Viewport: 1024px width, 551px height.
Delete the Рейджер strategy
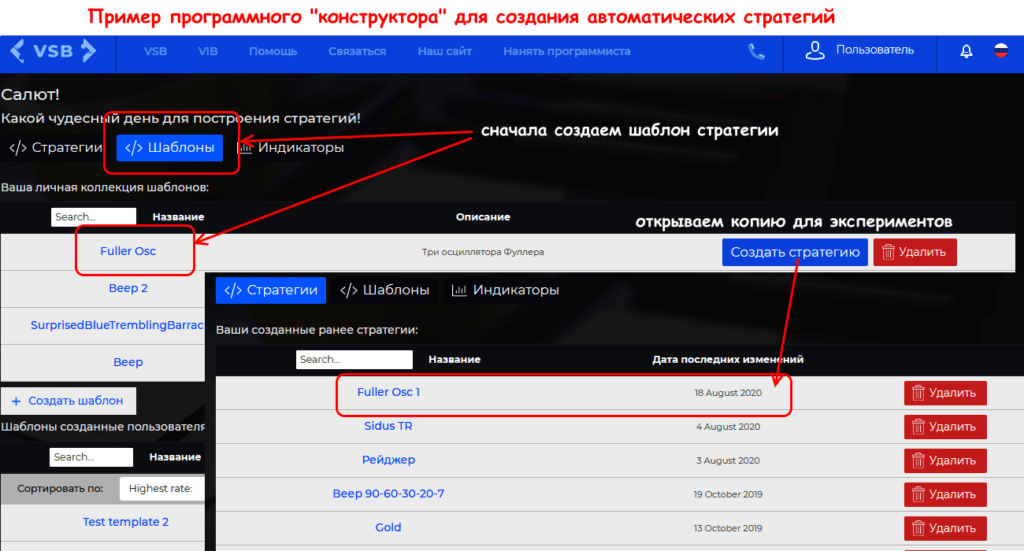945,461
